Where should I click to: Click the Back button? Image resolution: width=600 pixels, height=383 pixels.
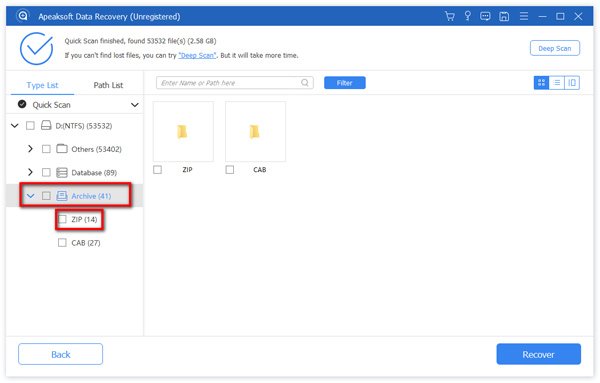coord(60,354)
